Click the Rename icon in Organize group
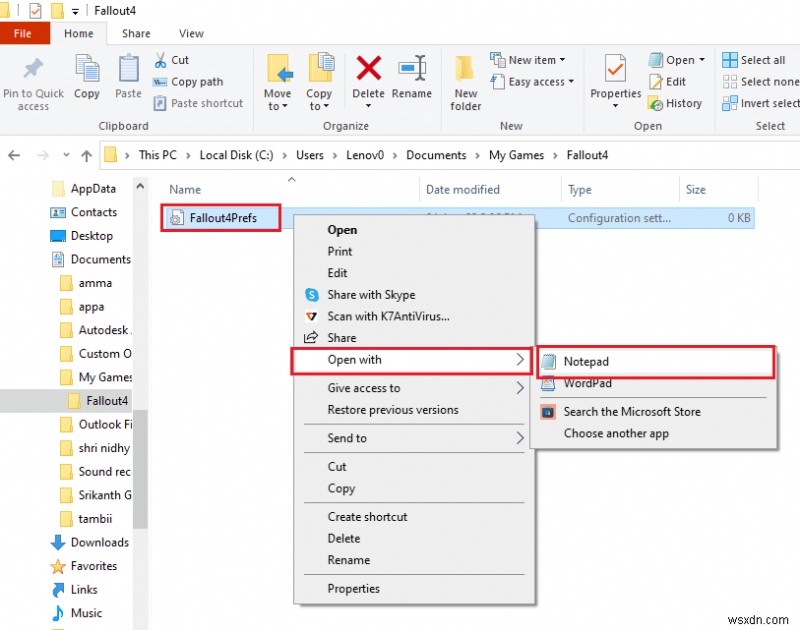The height and width of the screenshot is (630, 800). pos(412,68)
